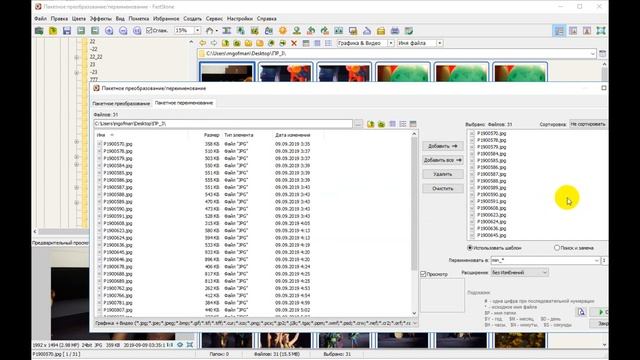Screen dimensions: 640x360
Task: Click the favorites folder icon in batch dialog
Action: [381, 124]
